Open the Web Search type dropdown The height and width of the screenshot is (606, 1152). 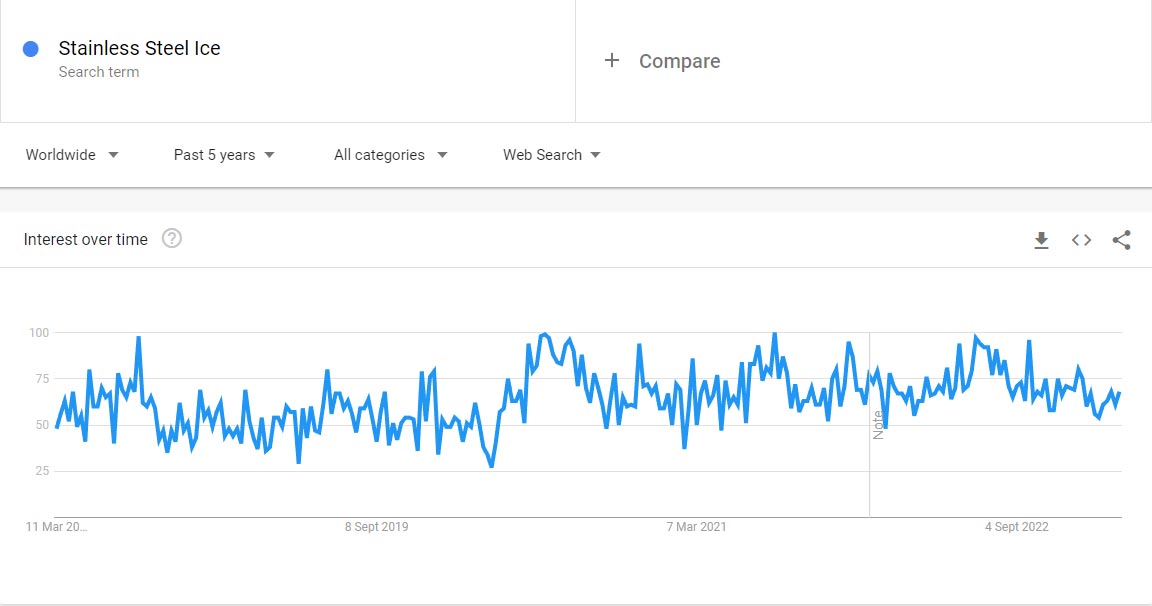click(551, 155)
